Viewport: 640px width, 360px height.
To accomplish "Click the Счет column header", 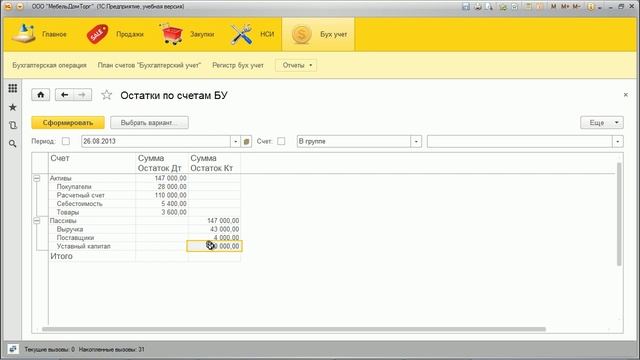I will pos(92,163).
